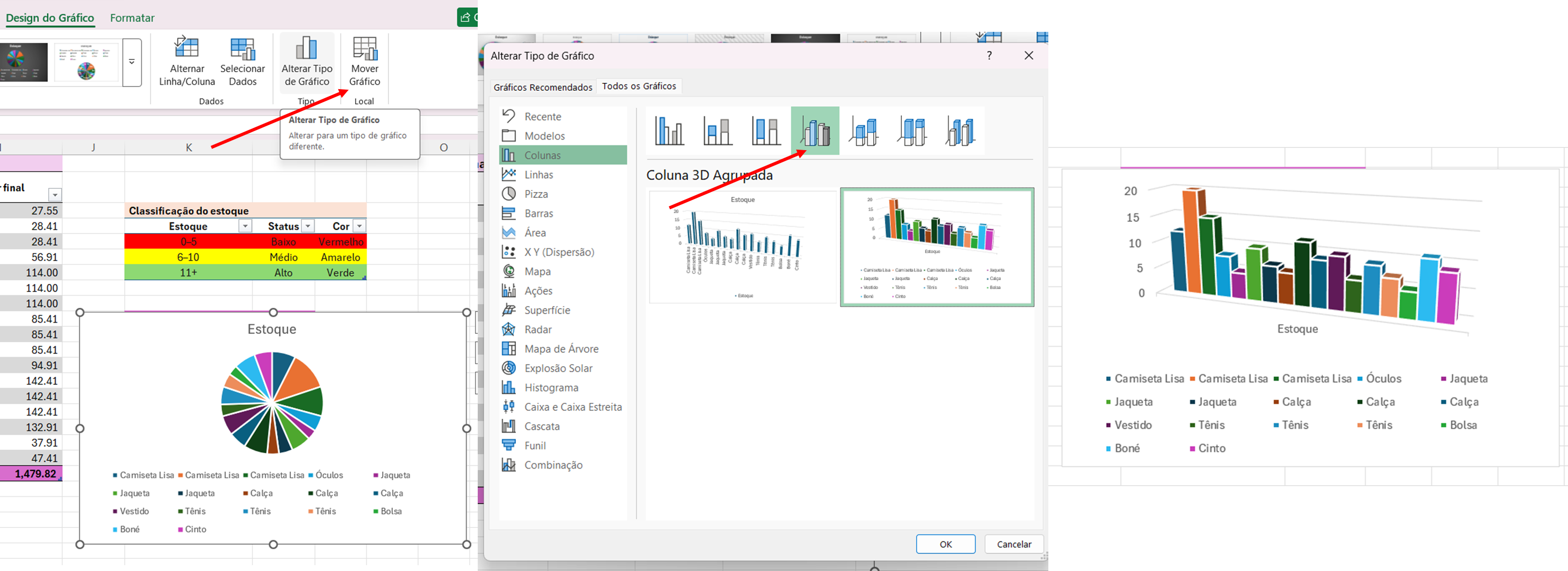The width and height of the screenshot is (1568, 571).
Task: Choose Modelos chart category
Action: point(563,136)
